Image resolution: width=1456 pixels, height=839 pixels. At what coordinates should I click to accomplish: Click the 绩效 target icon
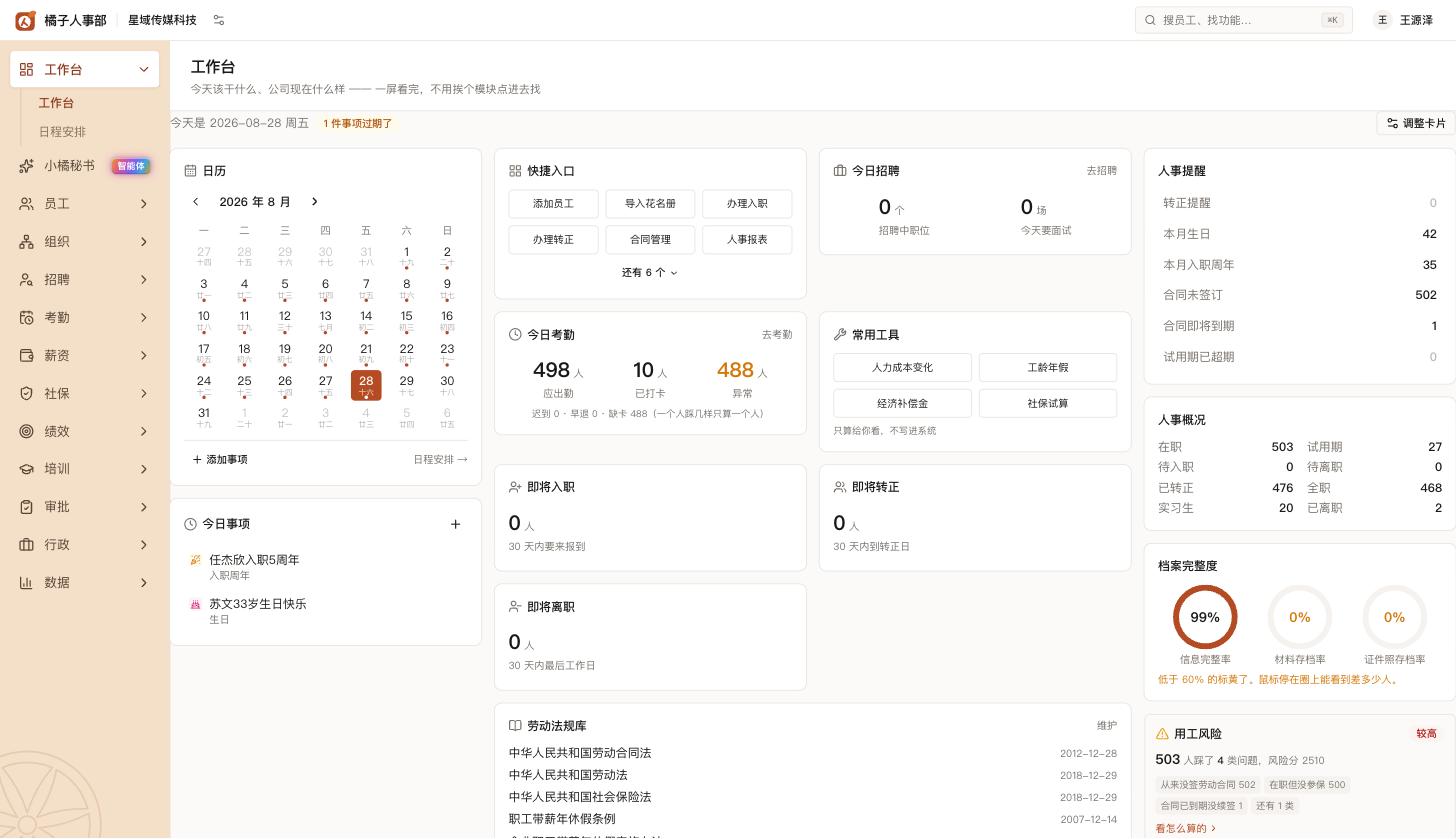point(27,431)
